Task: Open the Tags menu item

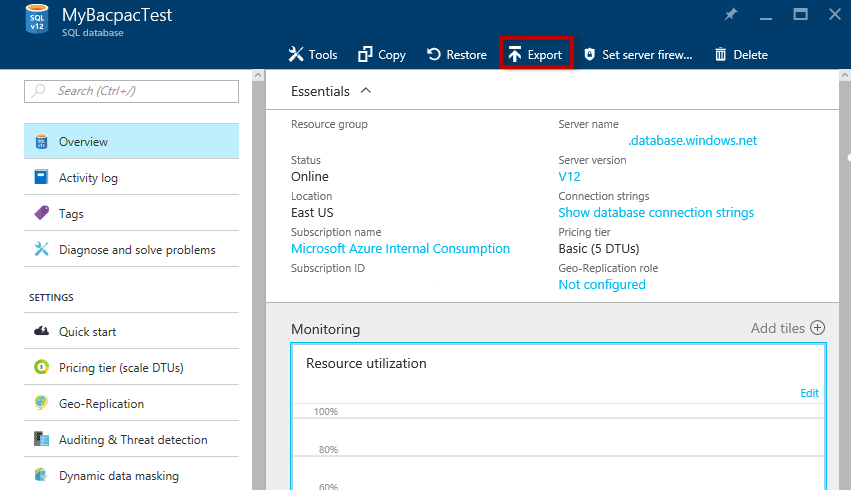Action: pos(71,214)
